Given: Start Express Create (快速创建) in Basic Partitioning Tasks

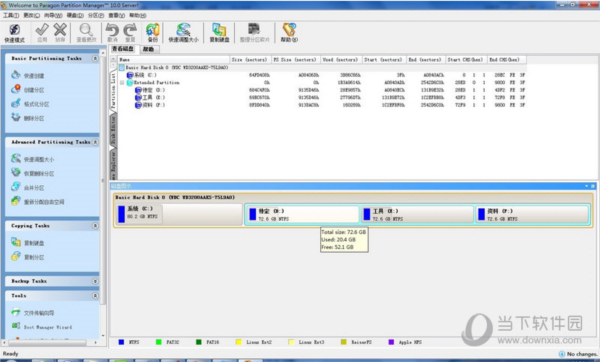Looking at the screenshot, I should point(28,75).
